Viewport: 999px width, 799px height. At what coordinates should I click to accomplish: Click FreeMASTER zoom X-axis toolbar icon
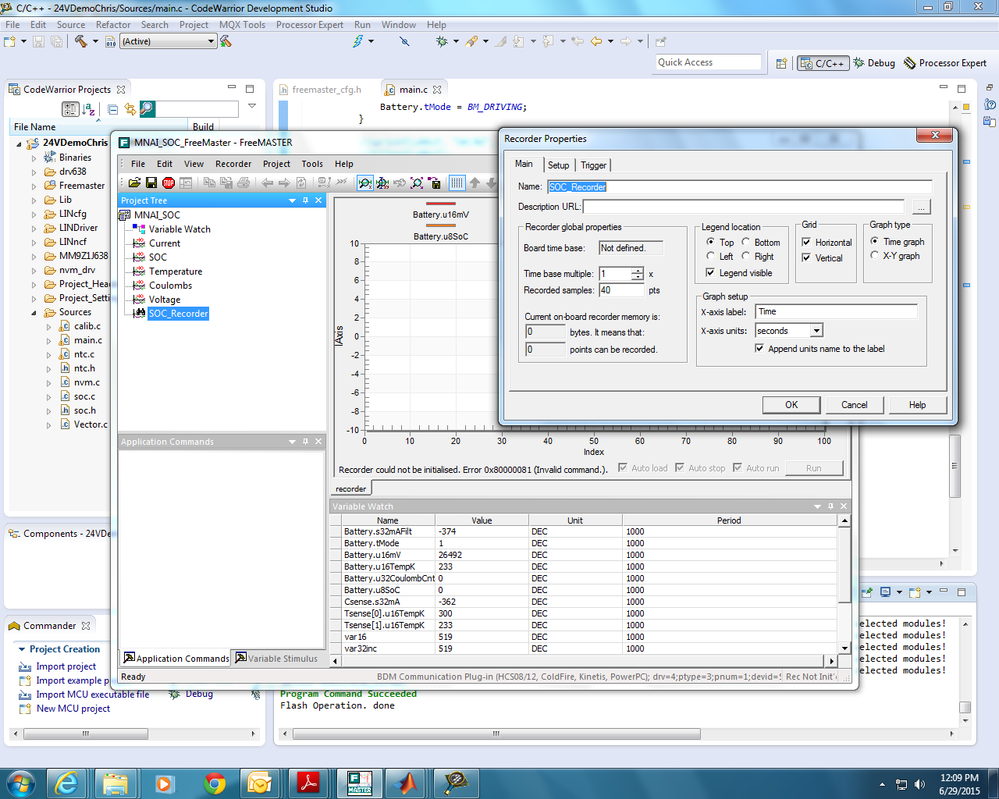pyautogui.click(x=365, y=183)
